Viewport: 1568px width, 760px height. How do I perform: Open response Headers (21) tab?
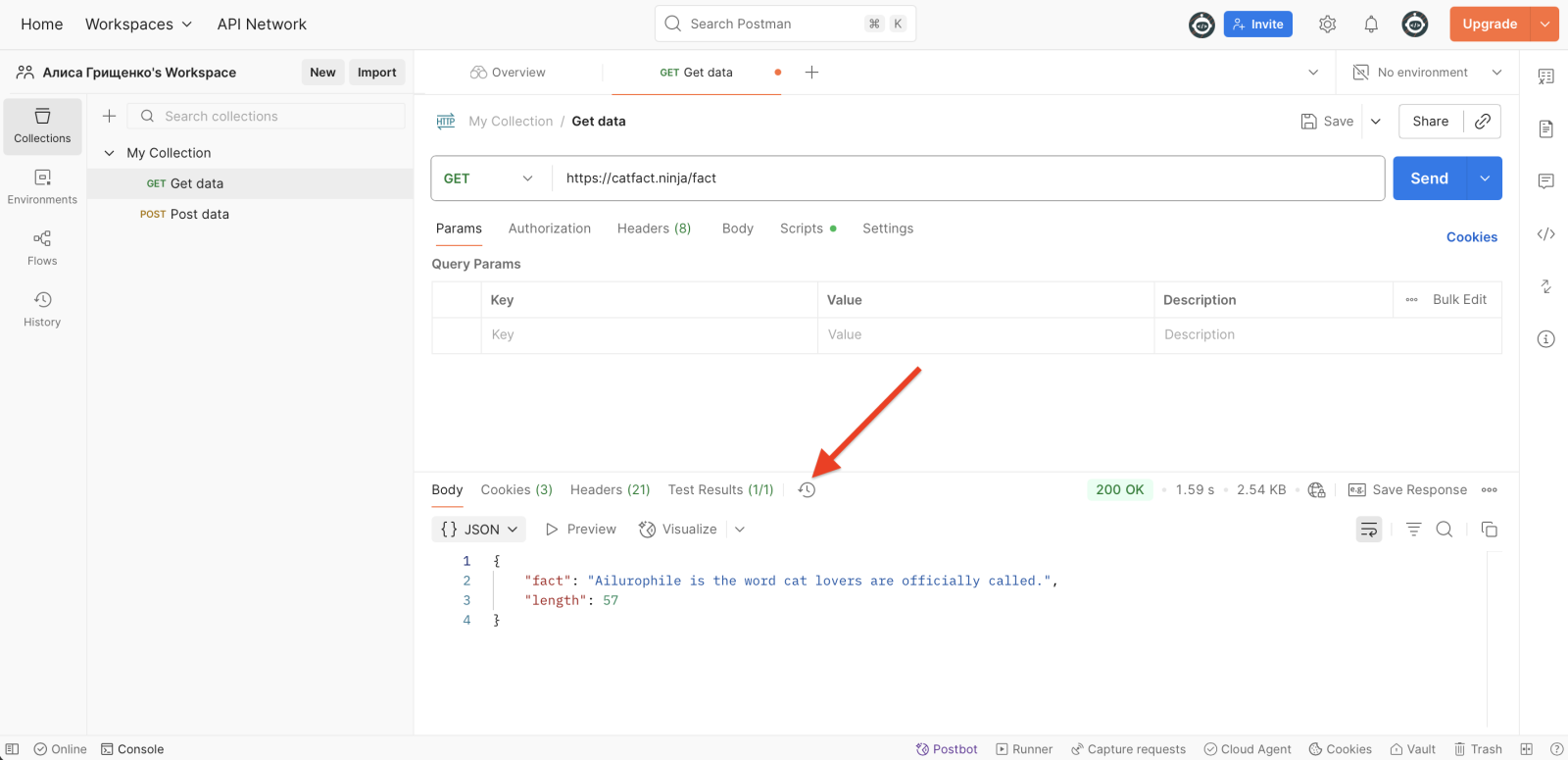611,490
